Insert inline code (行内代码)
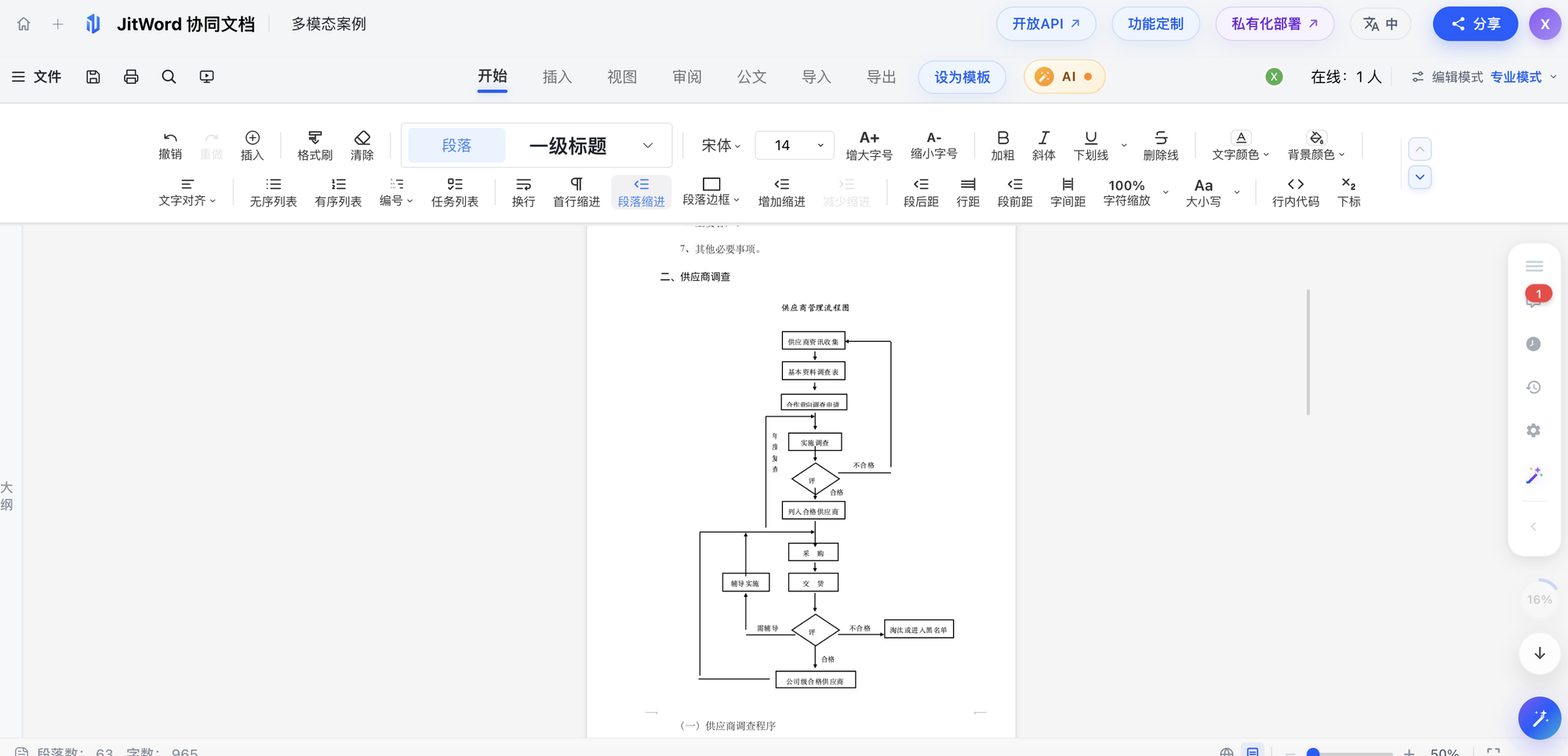 pos(1296,192)
